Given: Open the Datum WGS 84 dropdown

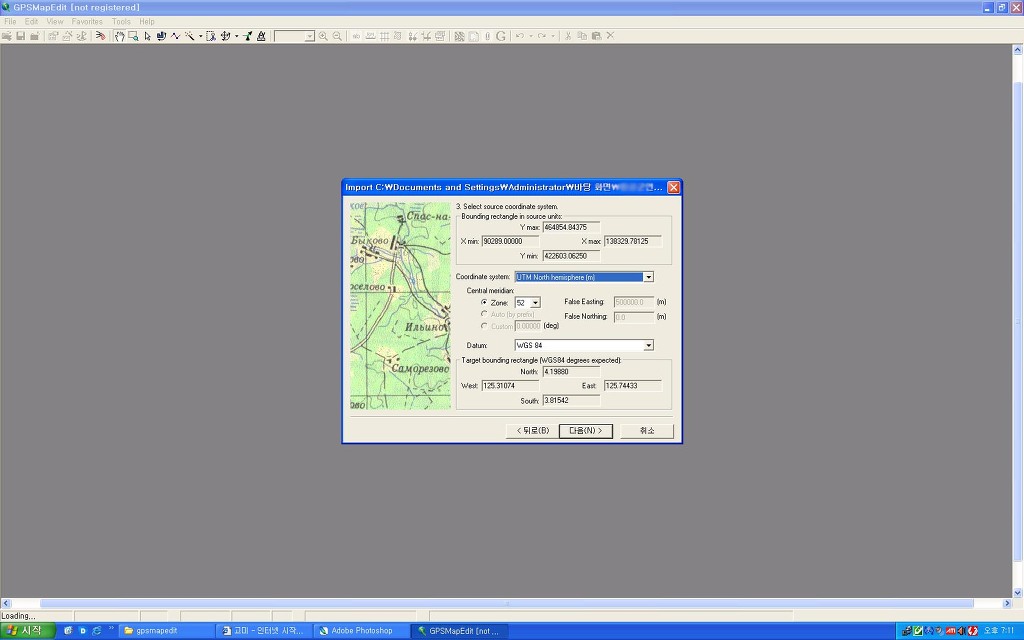Looking at the screenshot, I should click(x=648, y=346).
